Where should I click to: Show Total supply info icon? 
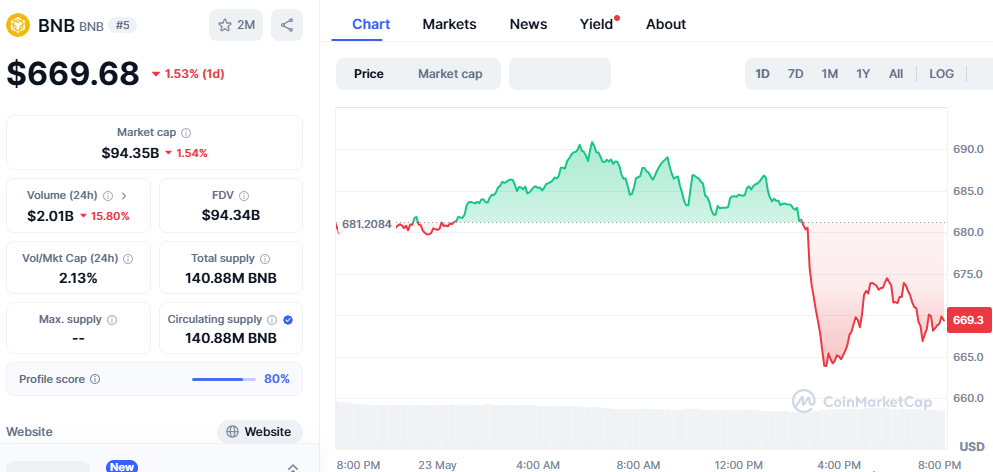tap(265, 258)
